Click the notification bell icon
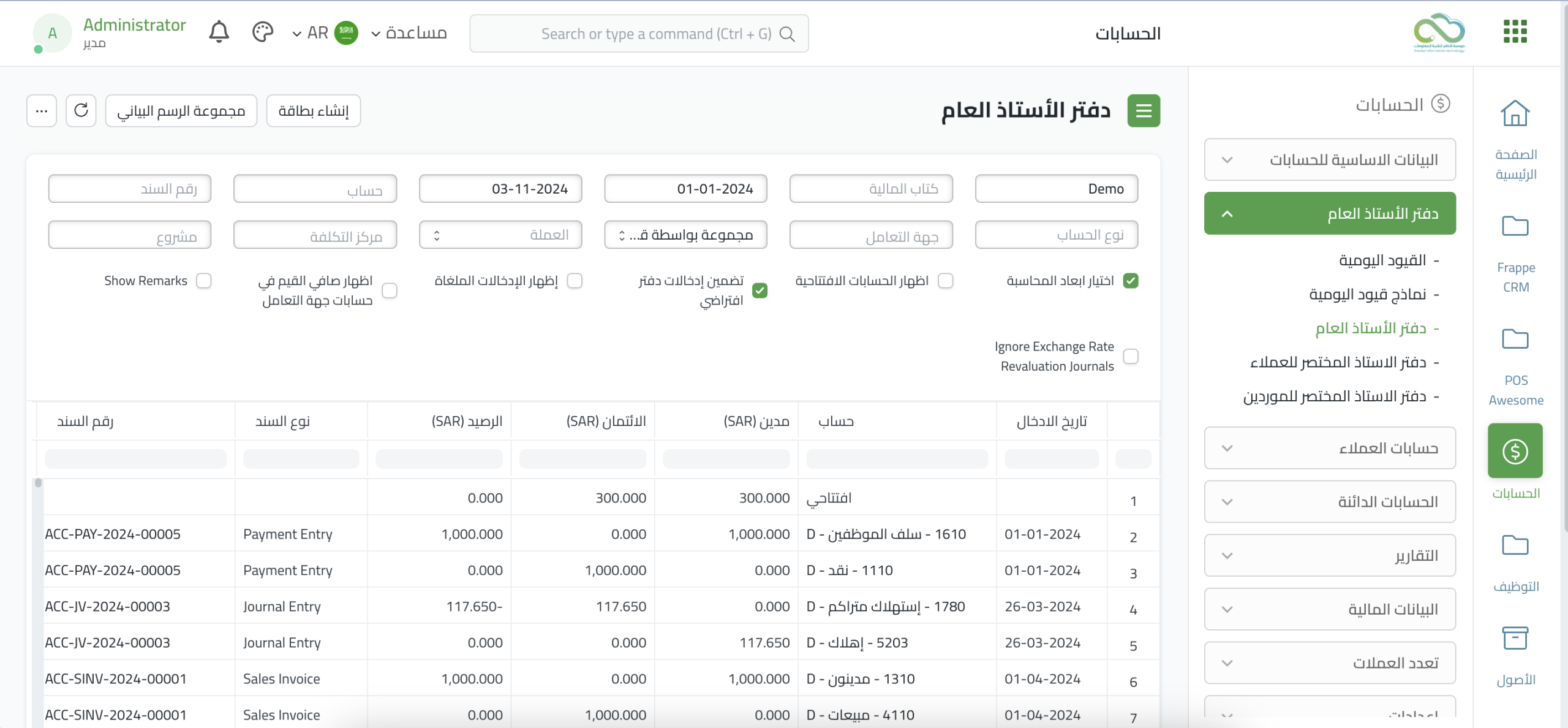Viewport: 1568px width, 728px height. (219, 32)
